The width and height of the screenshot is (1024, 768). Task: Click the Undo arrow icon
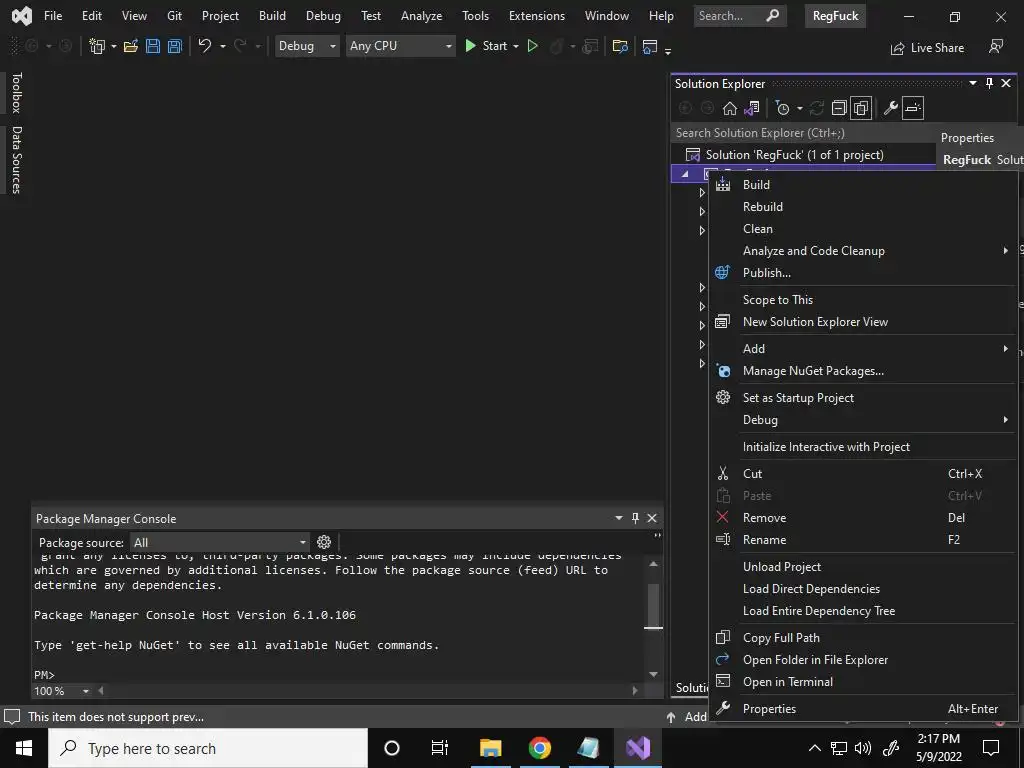point(205,46)
